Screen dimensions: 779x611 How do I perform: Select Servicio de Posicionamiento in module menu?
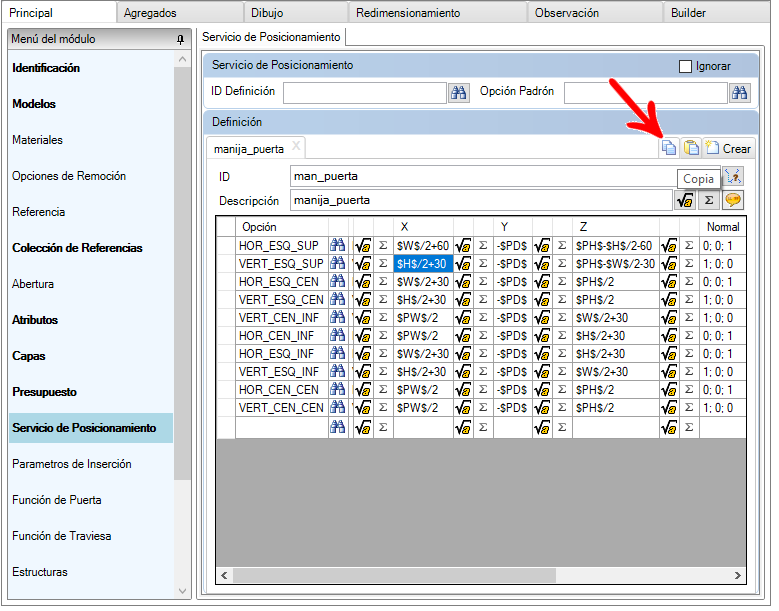(x=91, y=428)
